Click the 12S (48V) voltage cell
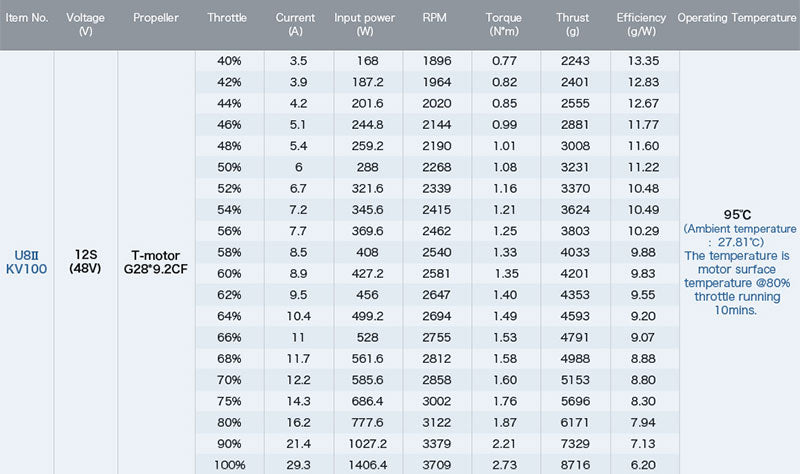 (83, 262)
